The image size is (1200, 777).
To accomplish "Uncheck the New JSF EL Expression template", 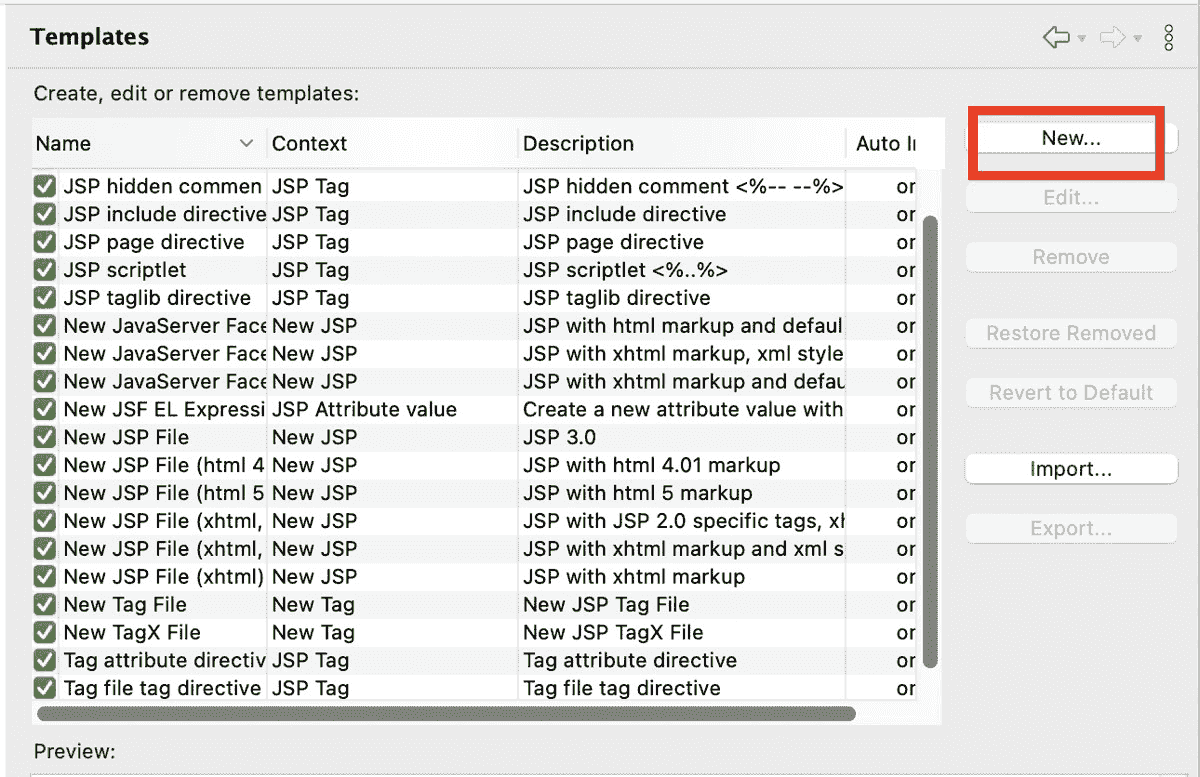I will tap(44, 409).
